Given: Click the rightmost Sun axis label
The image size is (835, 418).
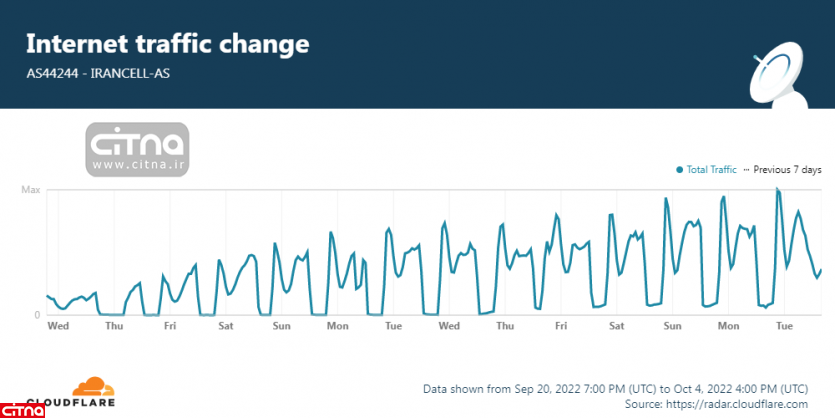Looking at the screenshot, I should pos(672,326).
